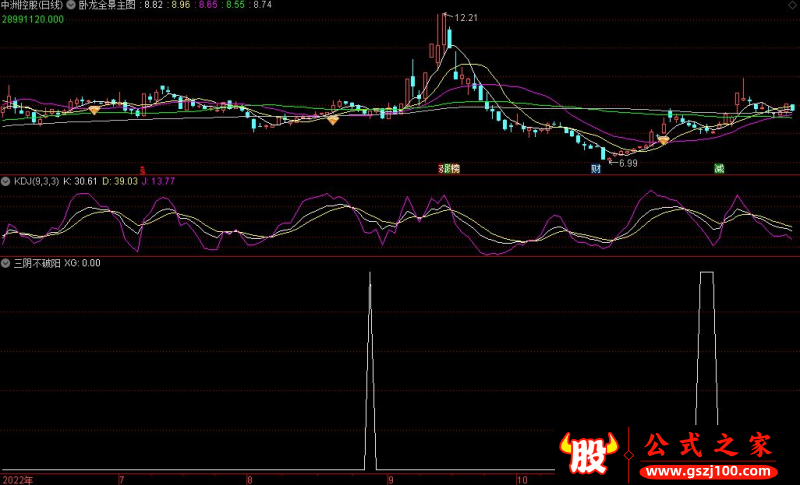Expand the KDJ(9,3,3) indicator dropdown arrow
800x485 pixels.
(6, 181)
